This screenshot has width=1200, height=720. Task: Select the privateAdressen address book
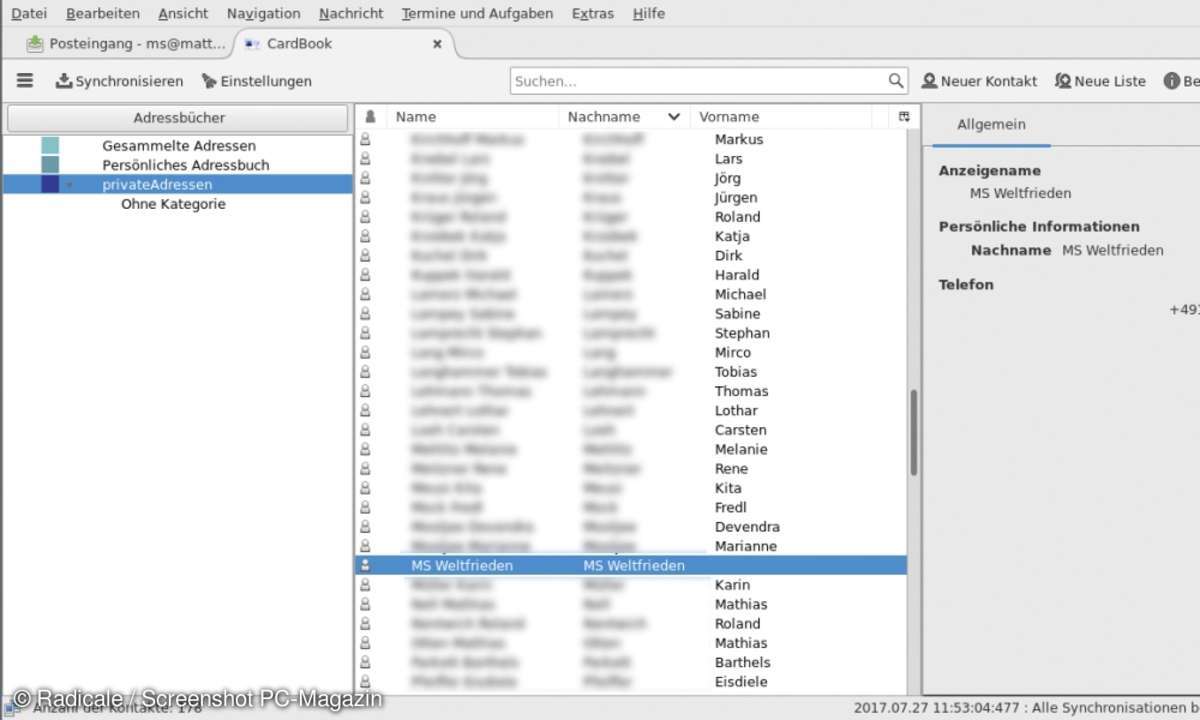tap(178, 185)
